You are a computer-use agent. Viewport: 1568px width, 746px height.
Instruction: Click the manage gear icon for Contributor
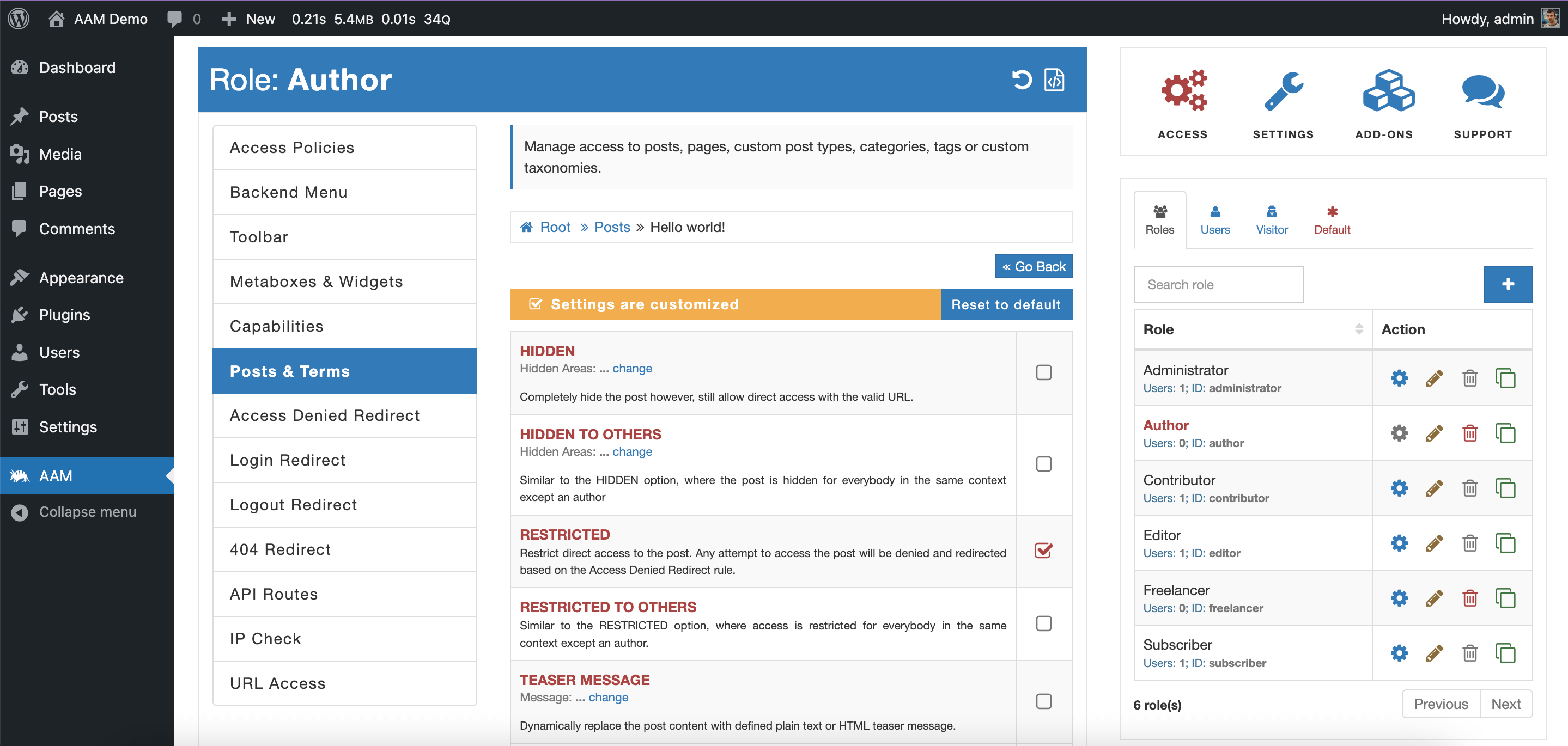1399,487
